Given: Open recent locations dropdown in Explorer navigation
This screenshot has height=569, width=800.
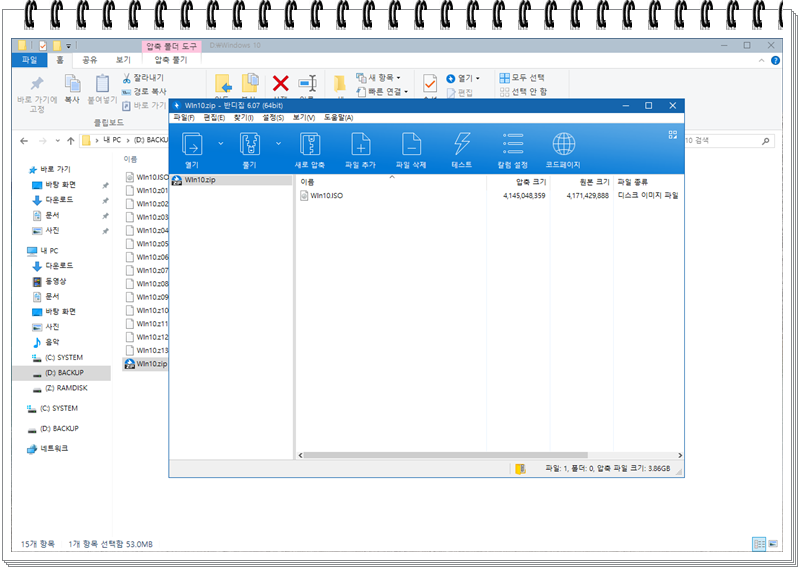Looking at the screenshot, I should (x=58, y=141).
